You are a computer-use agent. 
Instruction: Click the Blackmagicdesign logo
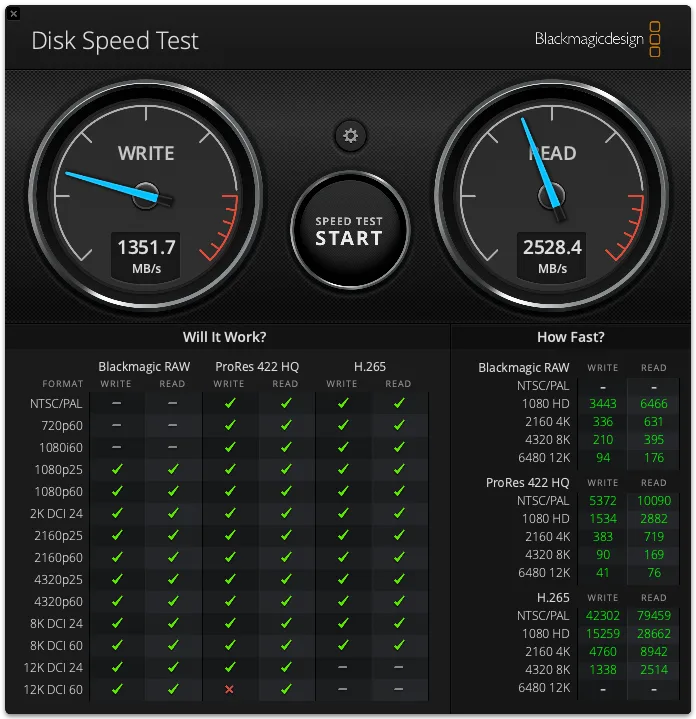[597, 39]
